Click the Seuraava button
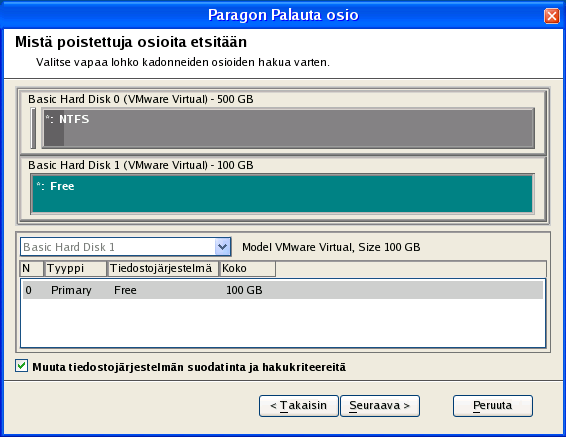The image size is (566, 437). 380,406
